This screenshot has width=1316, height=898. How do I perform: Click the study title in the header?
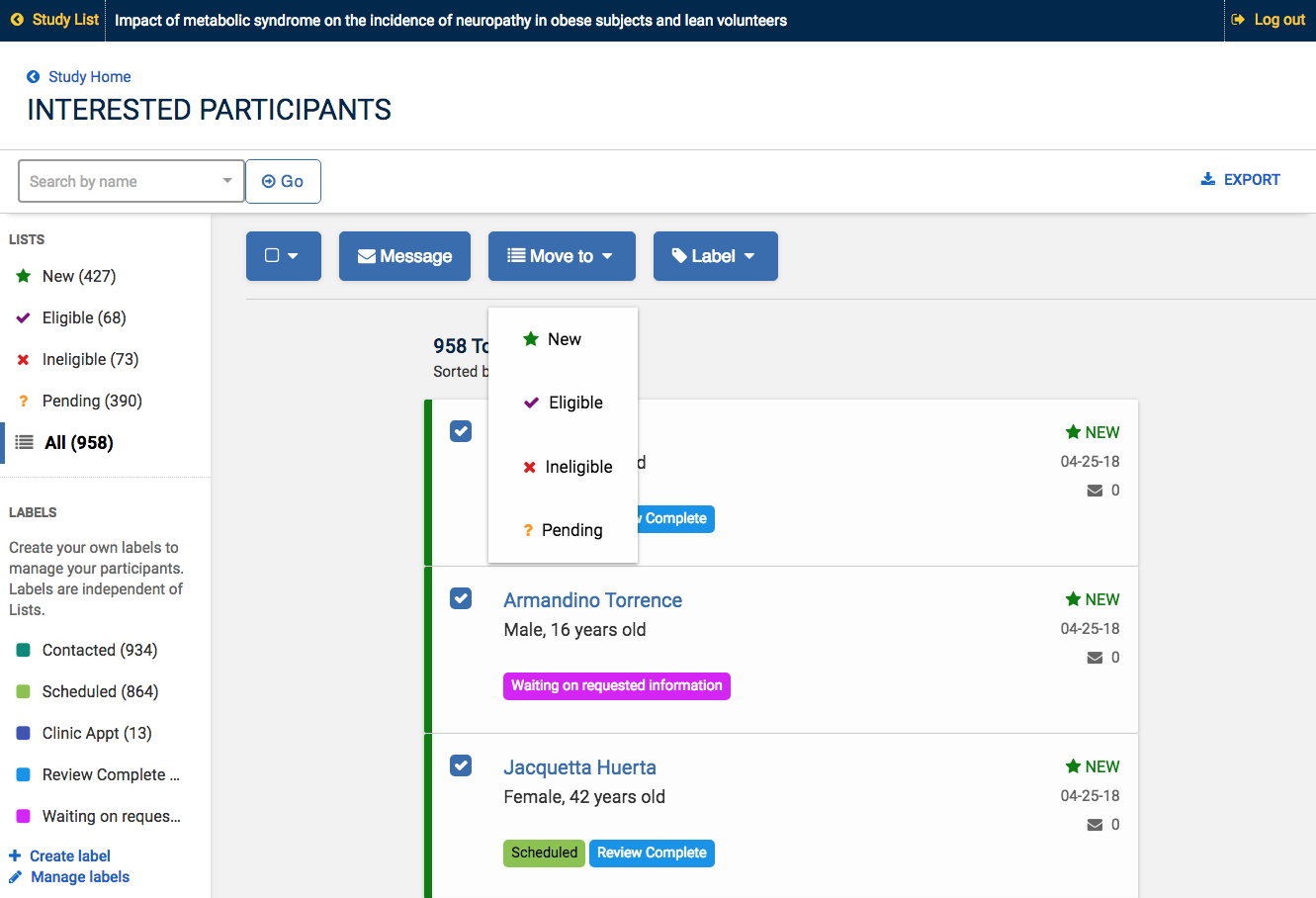pos(451,20)
